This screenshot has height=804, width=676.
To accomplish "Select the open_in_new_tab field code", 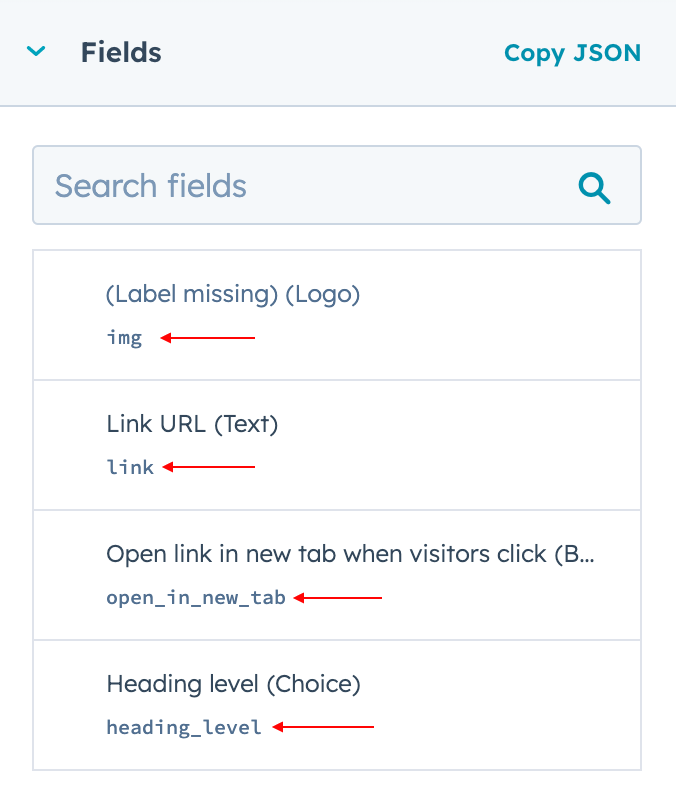I will [196, 598].
